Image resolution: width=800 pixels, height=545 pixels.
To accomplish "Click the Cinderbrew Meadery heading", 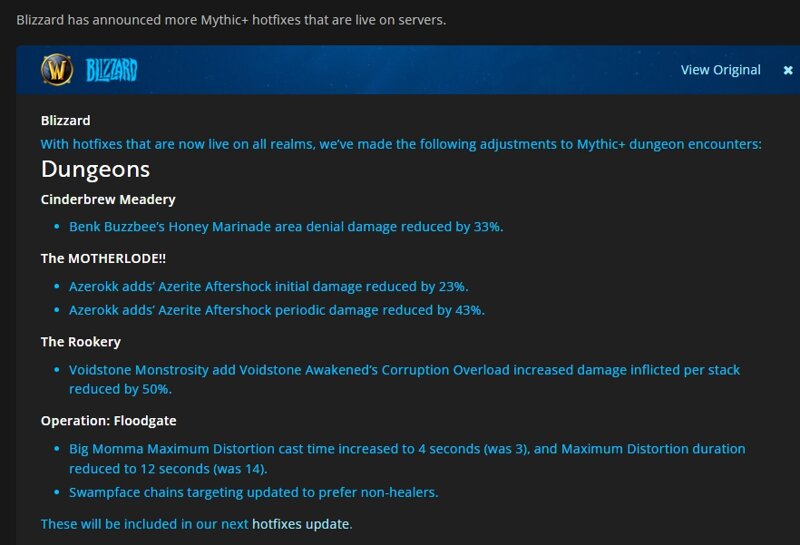I will 108,200.
